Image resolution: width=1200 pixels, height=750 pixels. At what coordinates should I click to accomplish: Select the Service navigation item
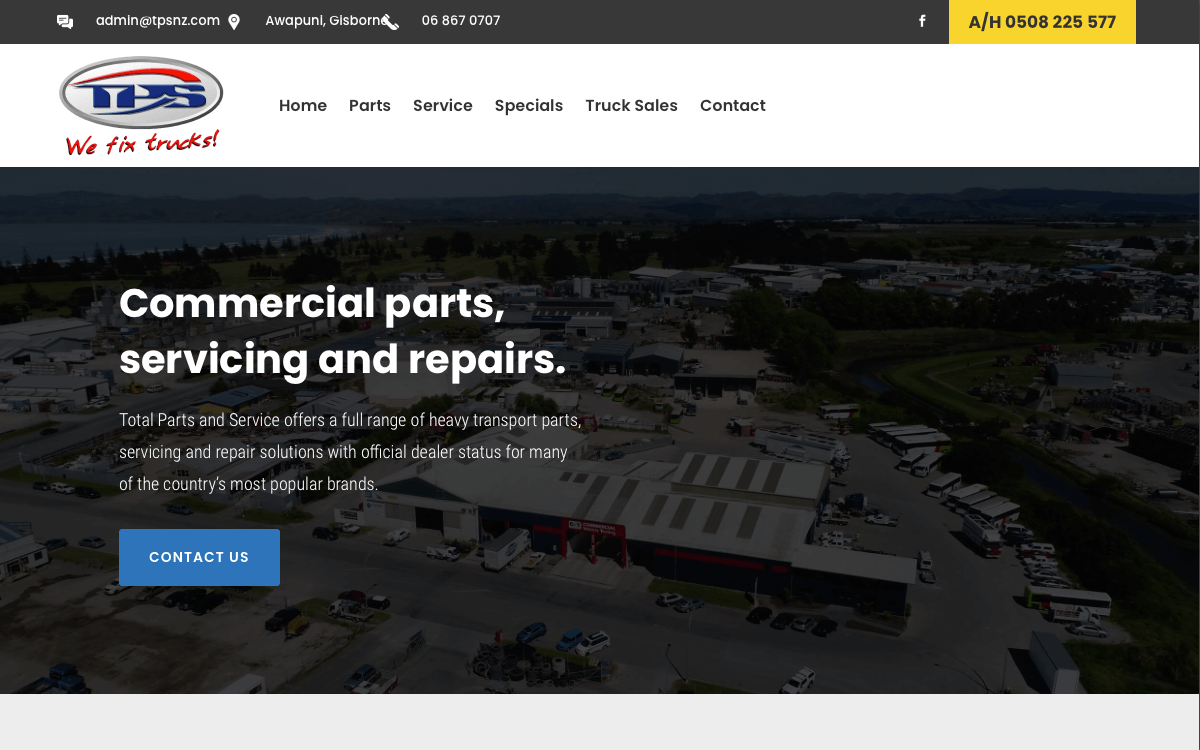[x=443, y=105]
